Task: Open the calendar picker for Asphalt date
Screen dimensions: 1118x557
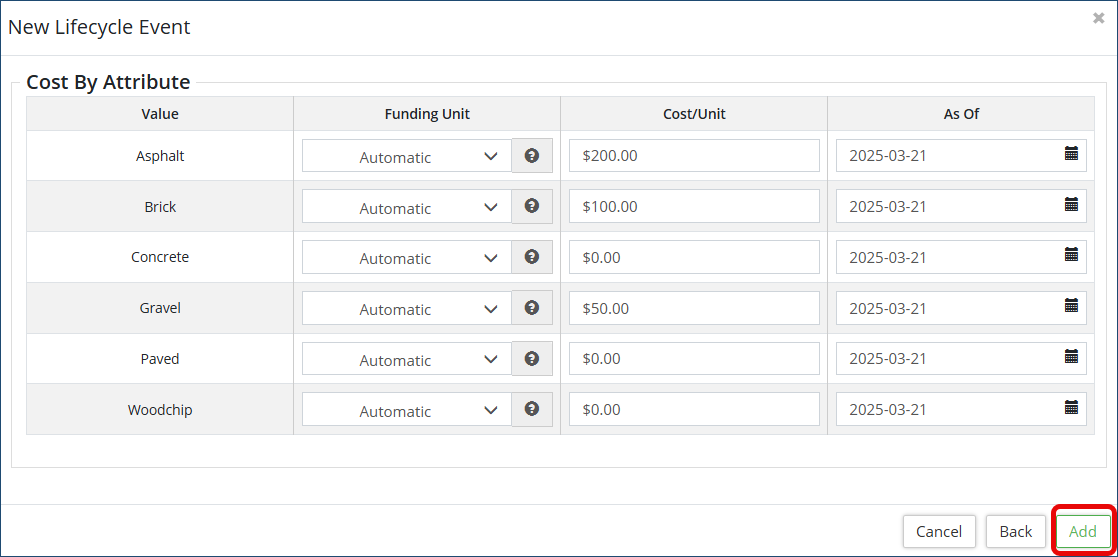Action: pos(1071,154)
